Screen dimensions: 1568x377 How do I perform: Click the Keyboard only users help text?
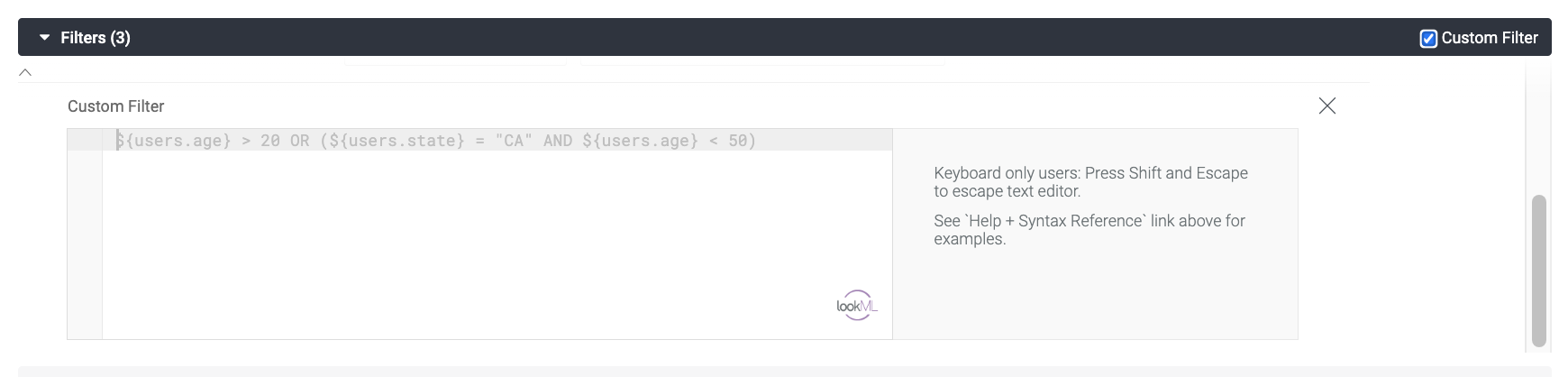pos(1090,182)
